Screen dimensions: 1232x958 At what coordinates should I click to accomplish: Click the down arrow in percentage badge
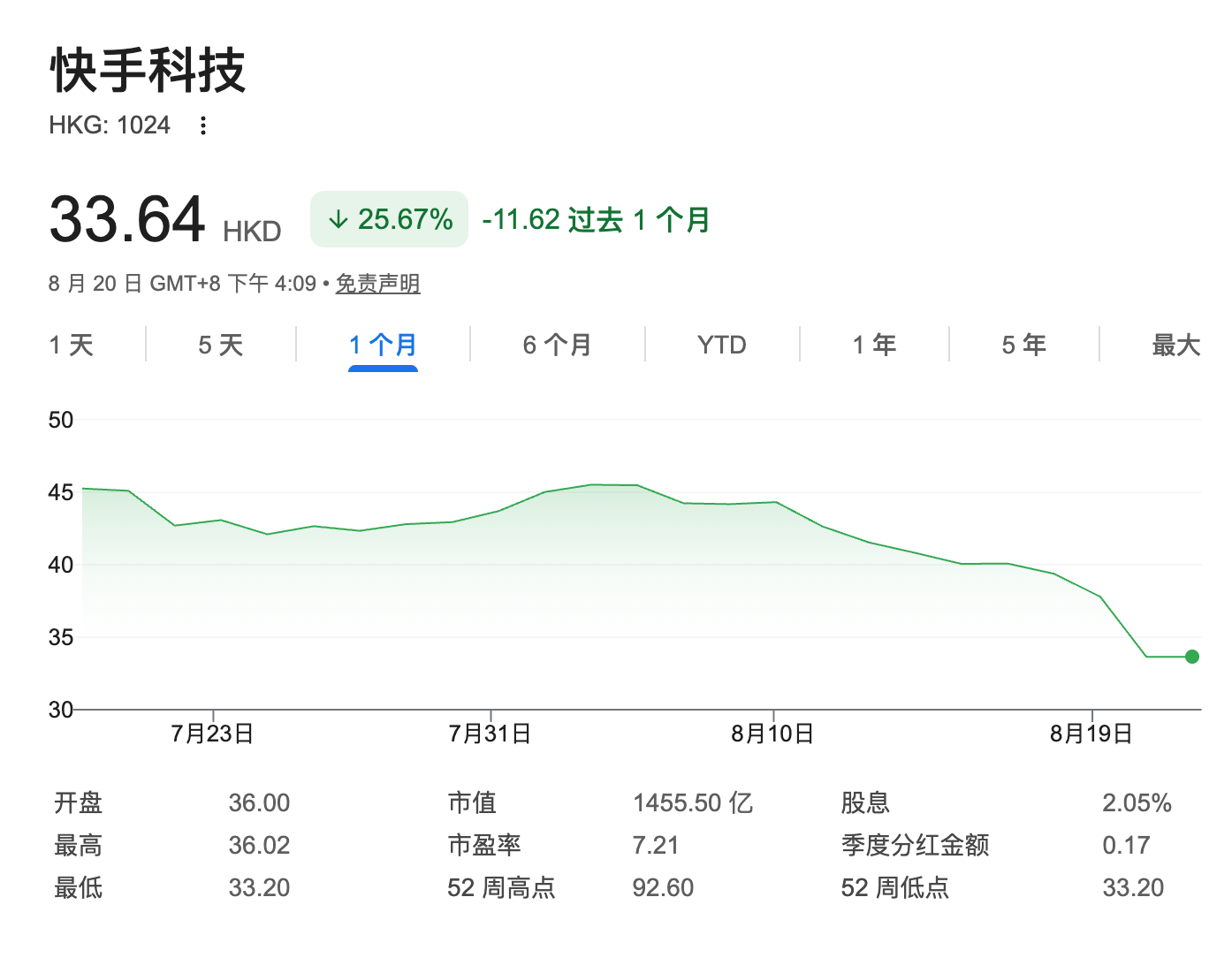click(338, 219)
